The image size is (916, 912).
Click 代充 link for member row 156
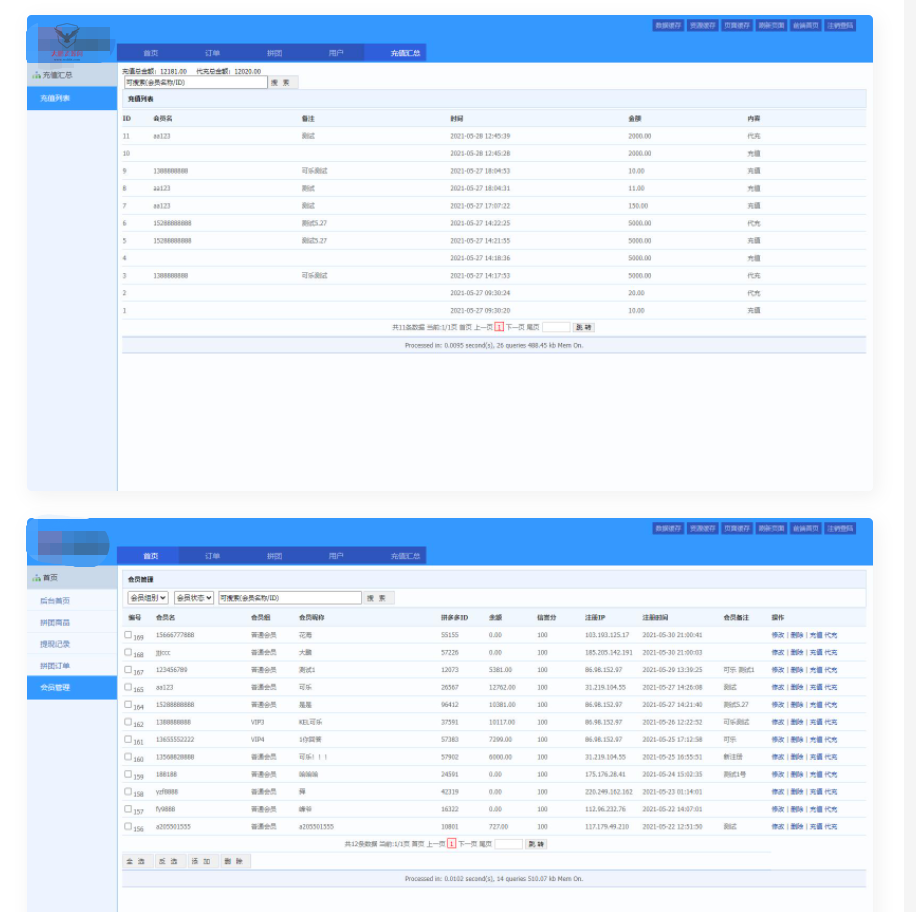[831, 827]
